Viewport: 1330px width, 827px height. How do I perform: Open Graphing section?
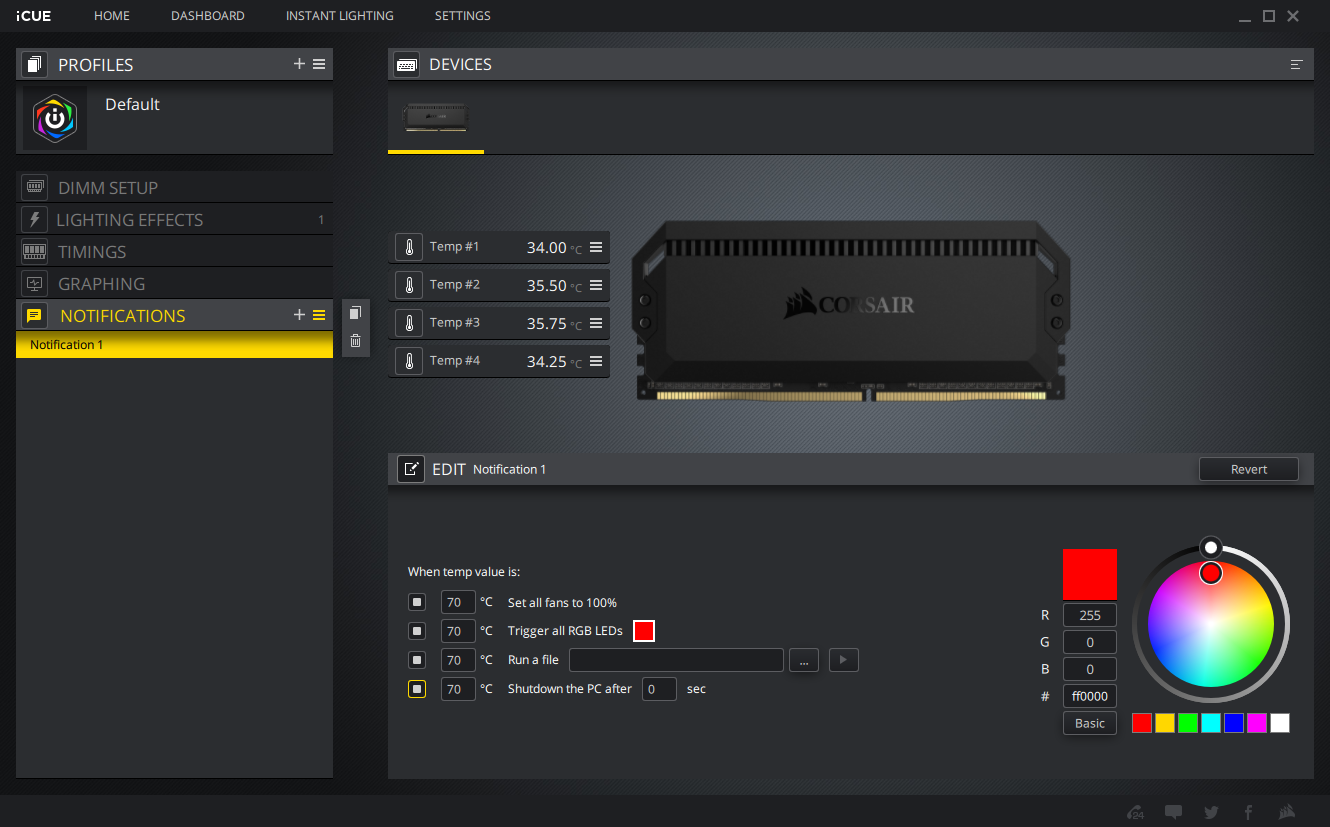(175, 283)
